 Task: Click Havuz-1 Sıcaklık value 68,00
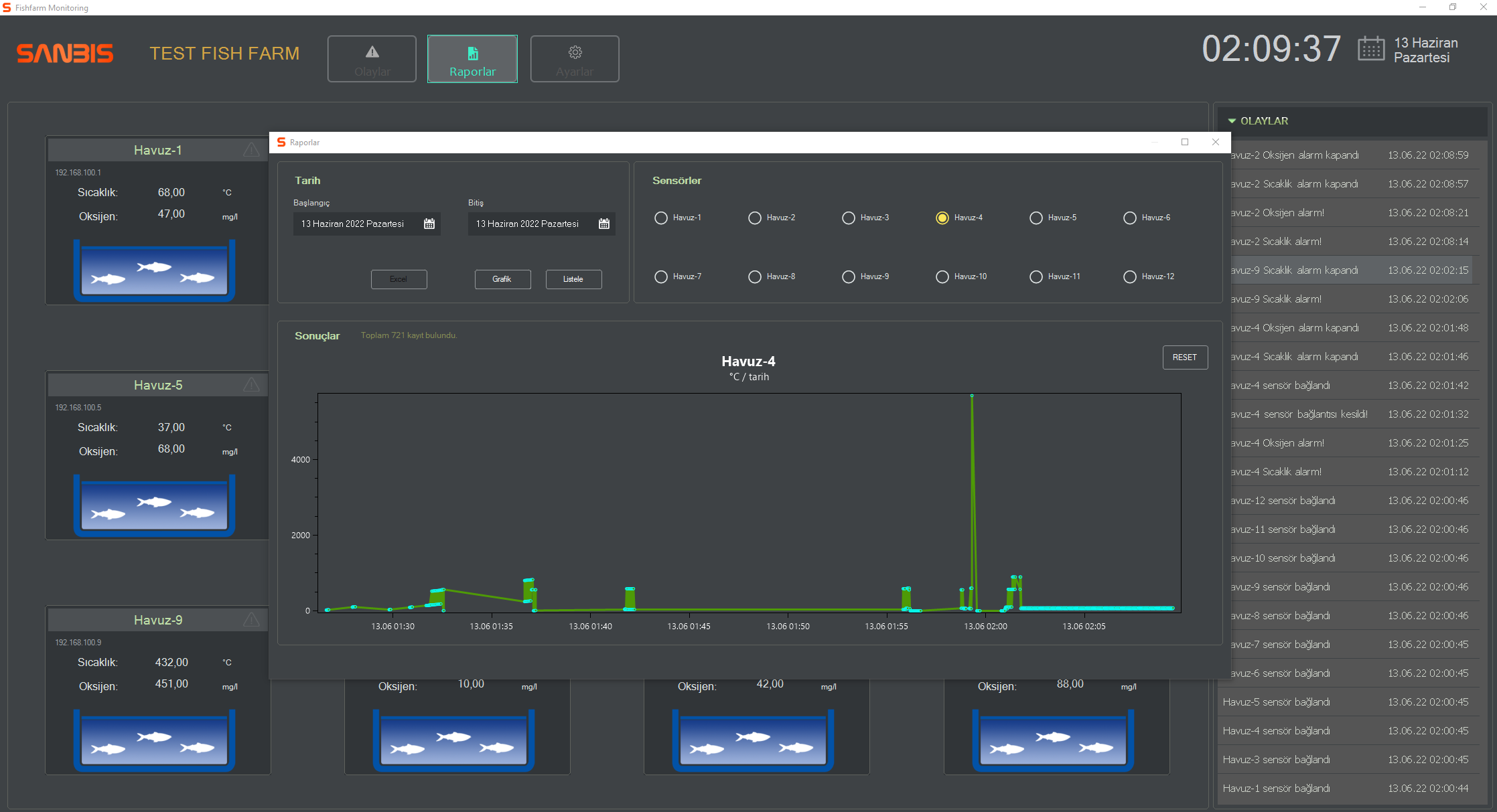(171, 192)
